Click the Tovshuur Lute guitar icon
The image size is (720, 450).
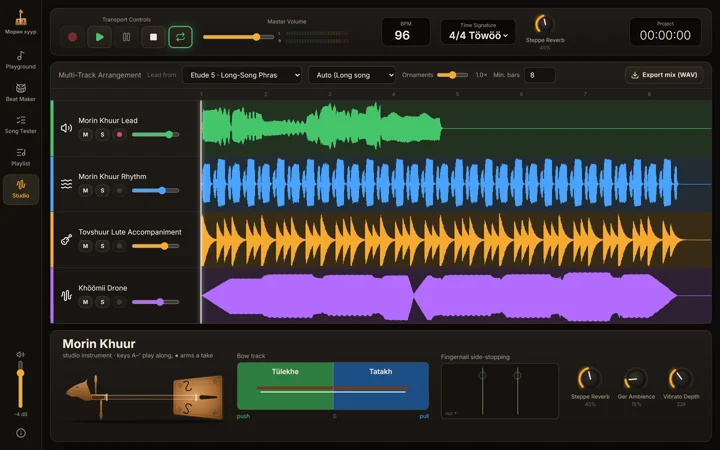pyautogui.click(x=67, y=240)
